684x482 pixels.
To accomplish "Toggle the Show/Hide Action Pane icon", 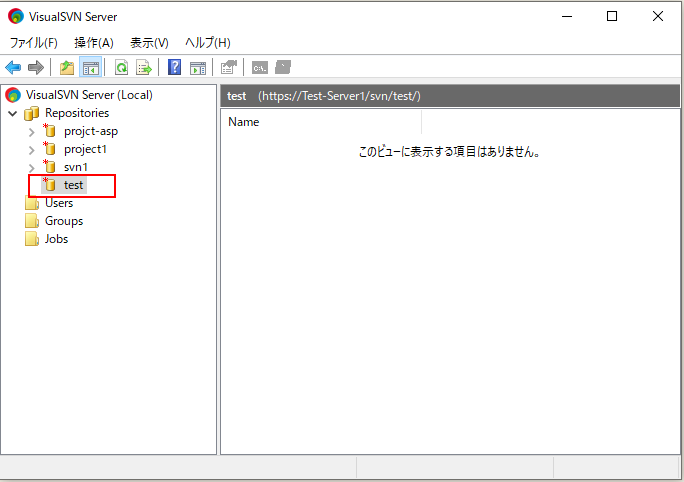I will point(198,68).
